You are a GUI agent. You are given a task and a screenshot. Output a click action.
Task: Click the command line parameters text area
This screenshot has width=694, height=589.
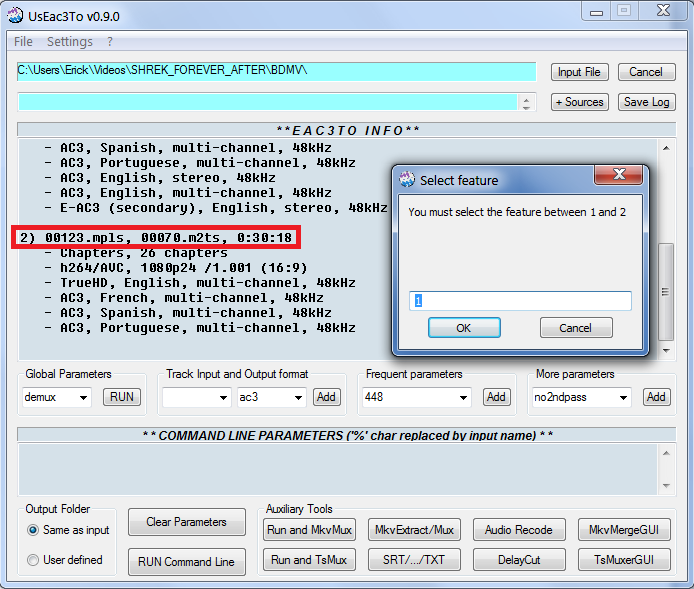pyautogui.click(x=338, y=469)
